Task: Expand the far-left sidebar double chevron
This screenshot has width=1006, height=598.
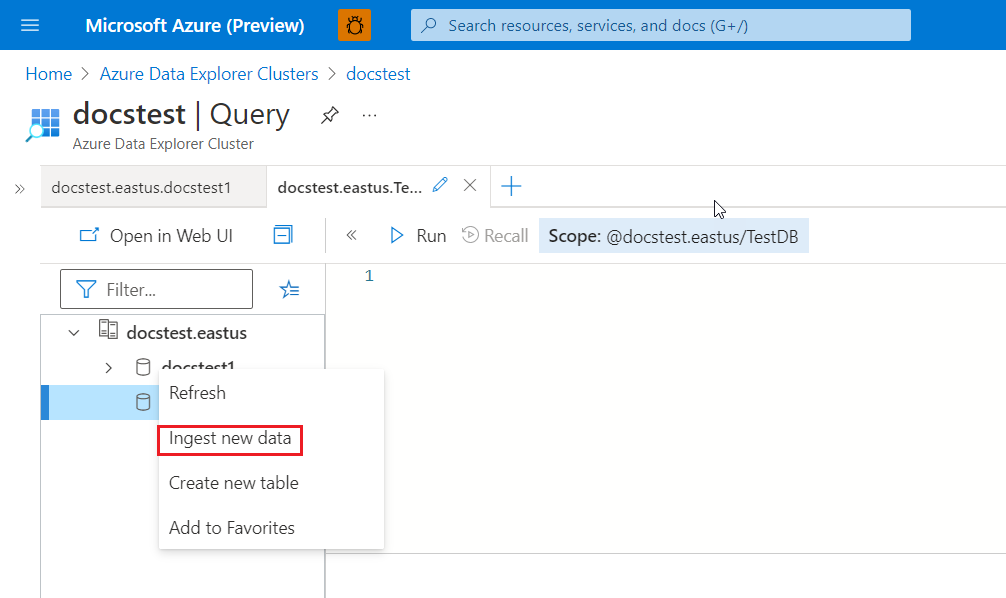Action: click(19, 189)
